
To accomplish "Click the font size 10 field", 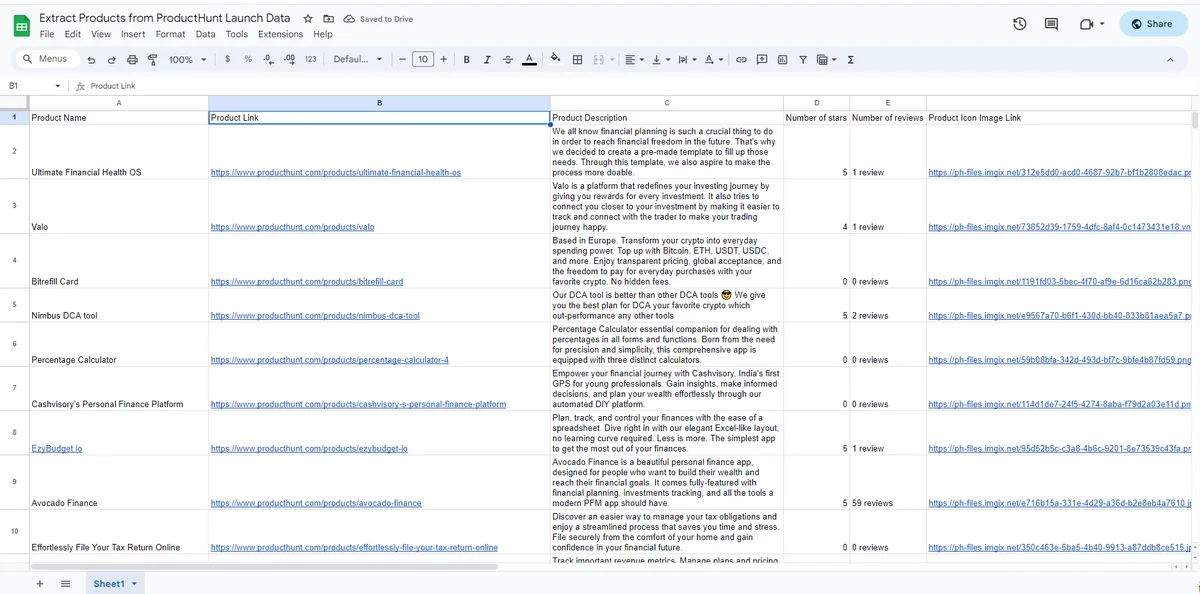I will [423, 60].
